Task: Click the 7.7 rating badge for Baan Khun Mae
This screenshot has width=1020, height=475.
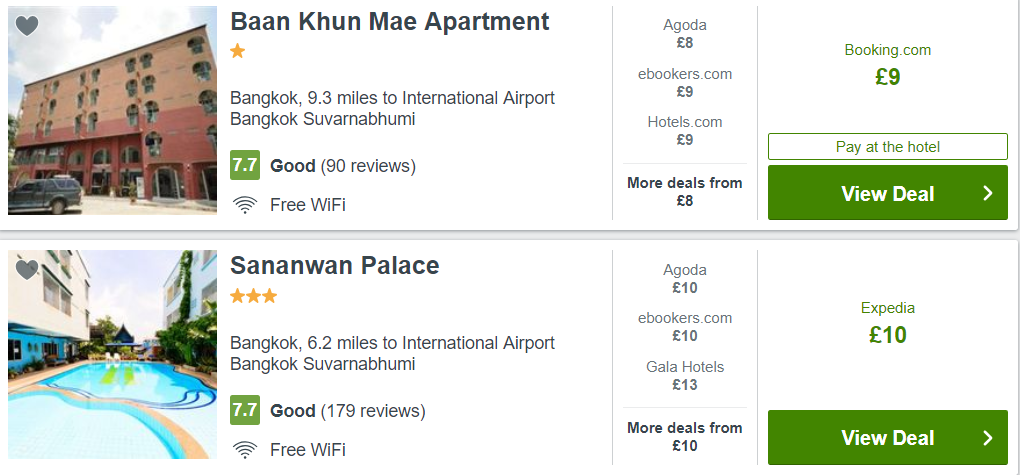Action: coord(245,165)
